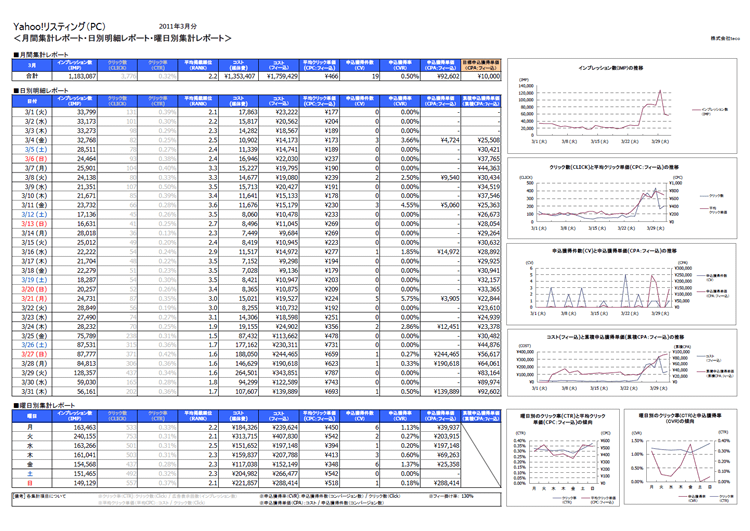
Task: Select the 2011年3月分 period label
Action: [177, 26]
